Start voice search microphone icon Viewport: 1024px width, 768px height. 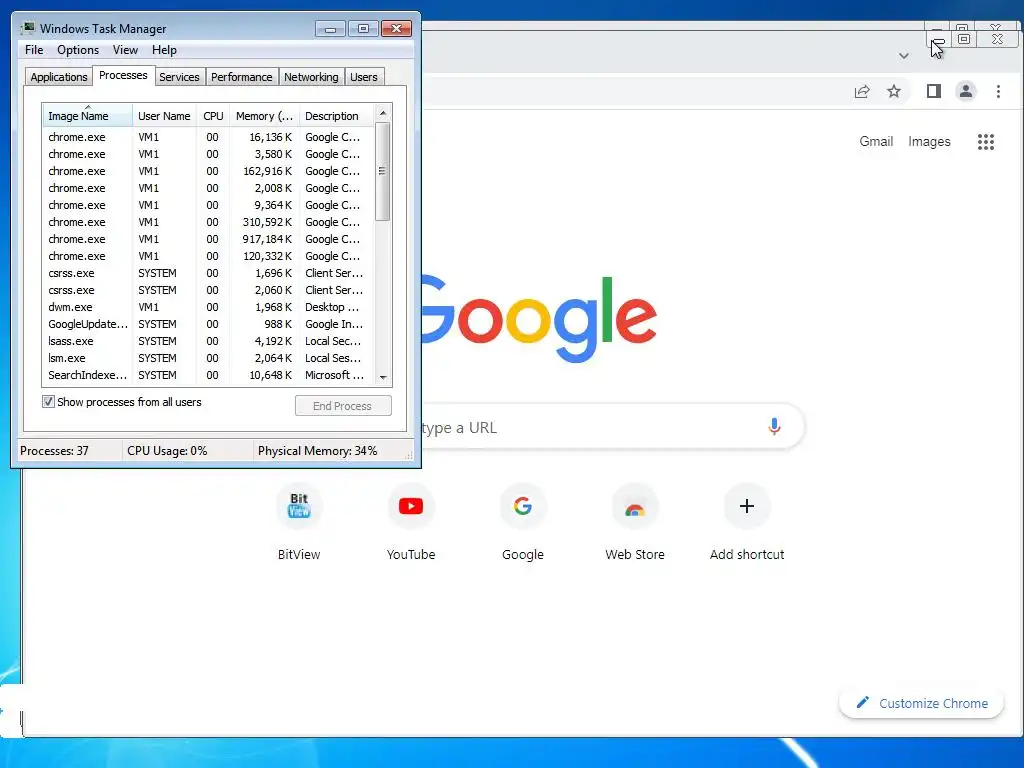[x=774, y=427]
